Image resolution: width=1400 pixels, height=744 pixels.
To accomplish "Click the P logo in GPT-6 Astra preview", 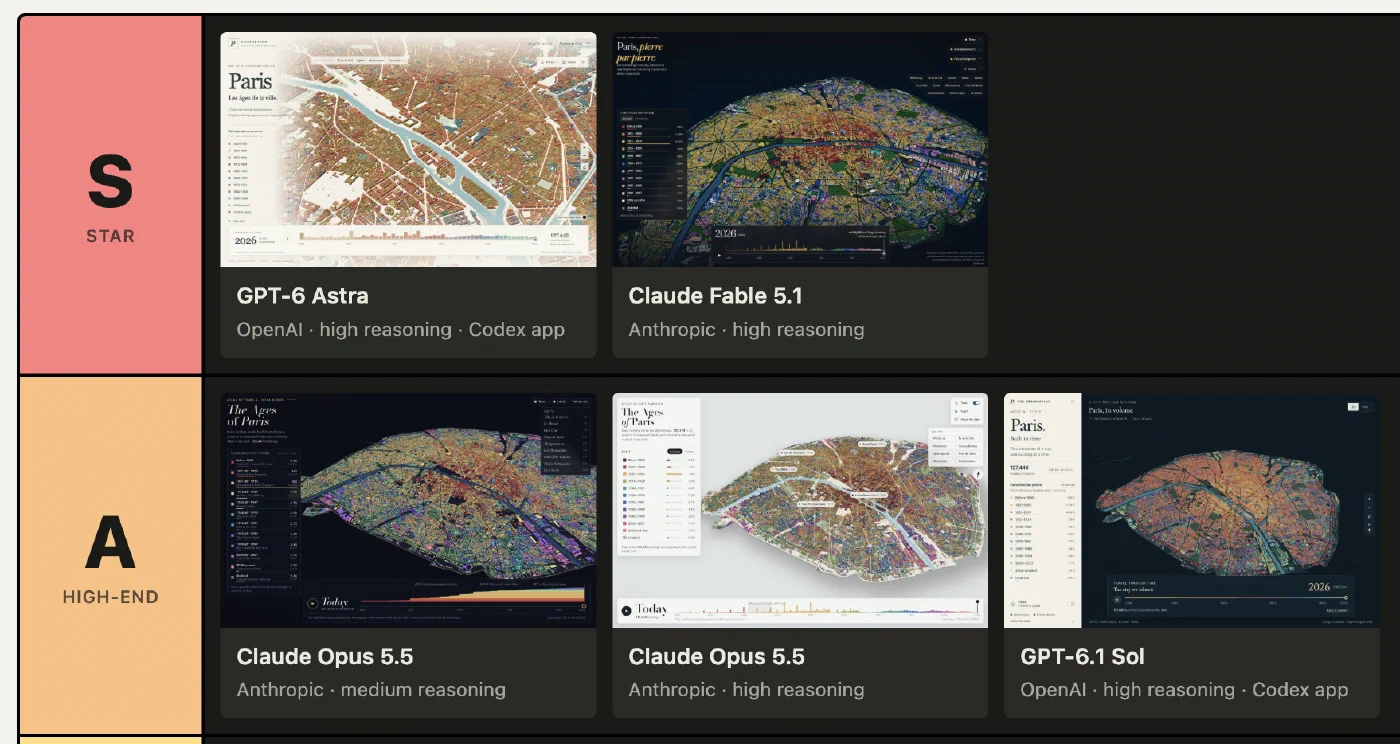I will (234, 43).
